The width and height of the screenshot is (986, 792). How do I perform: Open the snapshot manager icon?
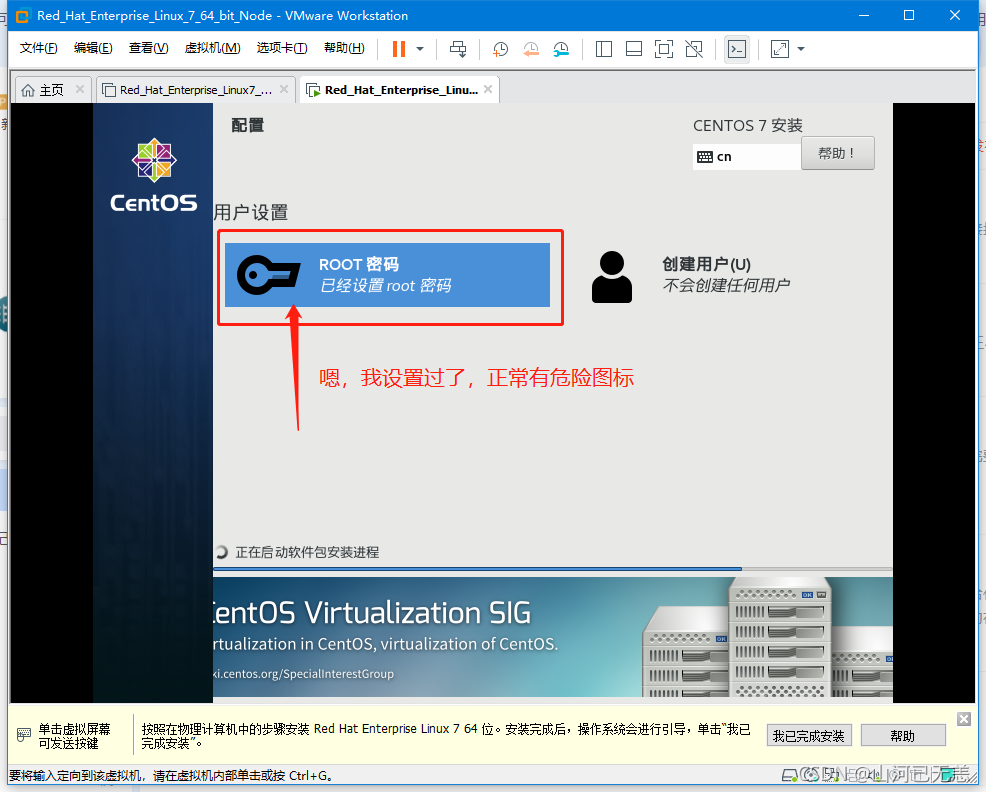point(561,49)
